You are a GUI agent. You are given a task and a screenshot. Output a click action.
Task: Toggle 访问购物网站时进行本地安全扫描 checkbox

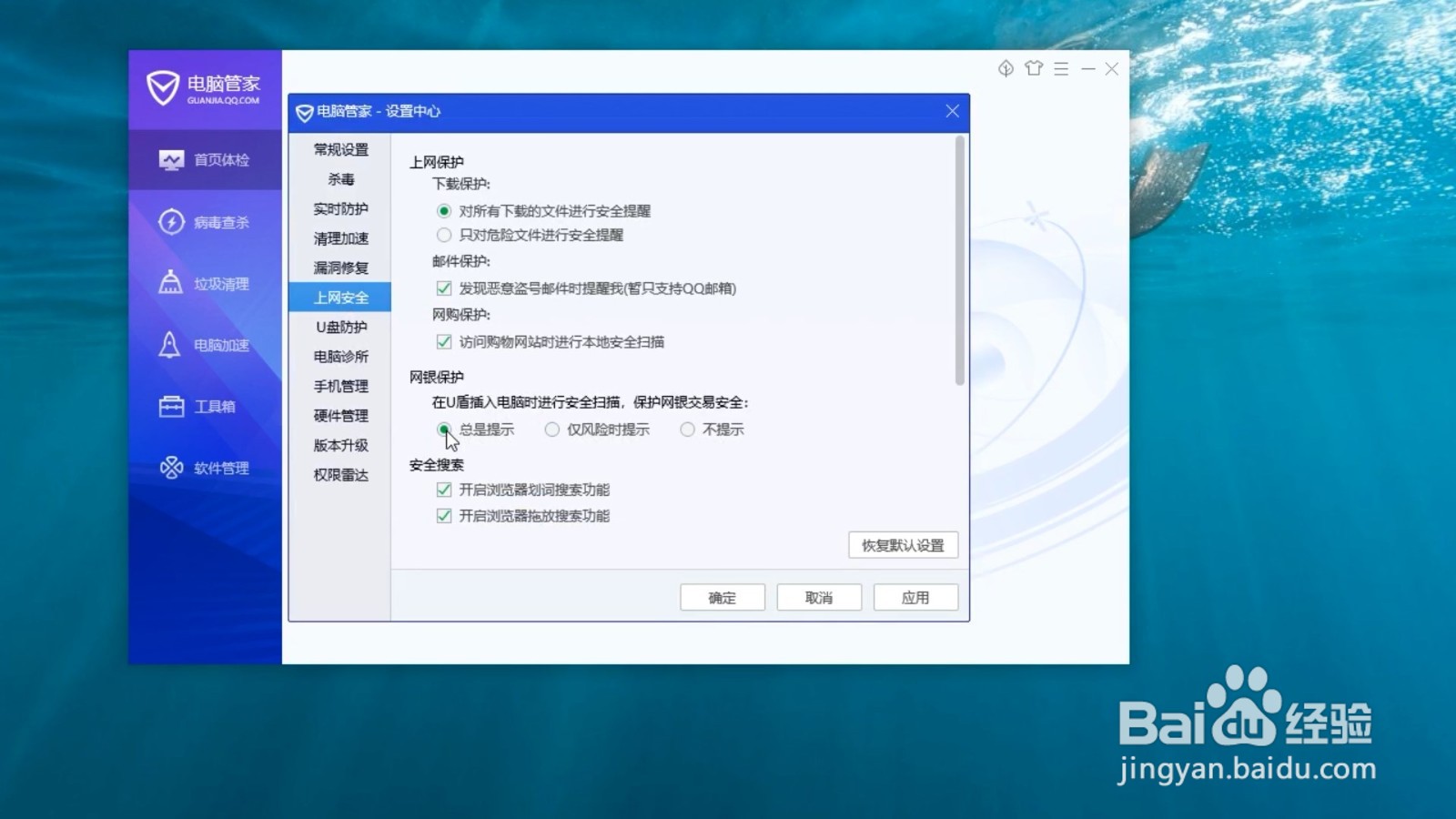(444, 342)
